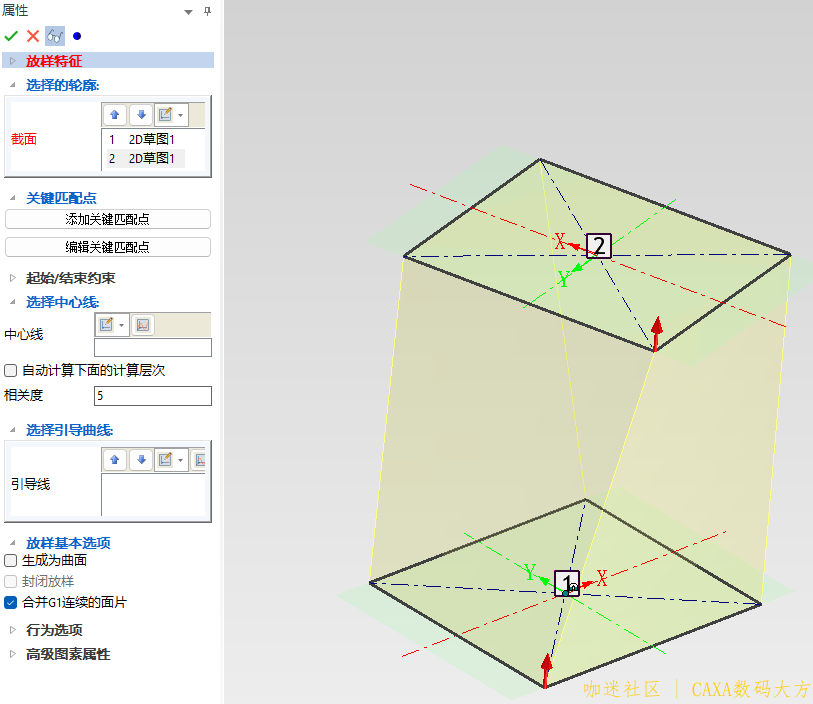Viewport: 813px width, 704px height.
Task: Expand the 起始/结束约束 section
Action: 13,278
